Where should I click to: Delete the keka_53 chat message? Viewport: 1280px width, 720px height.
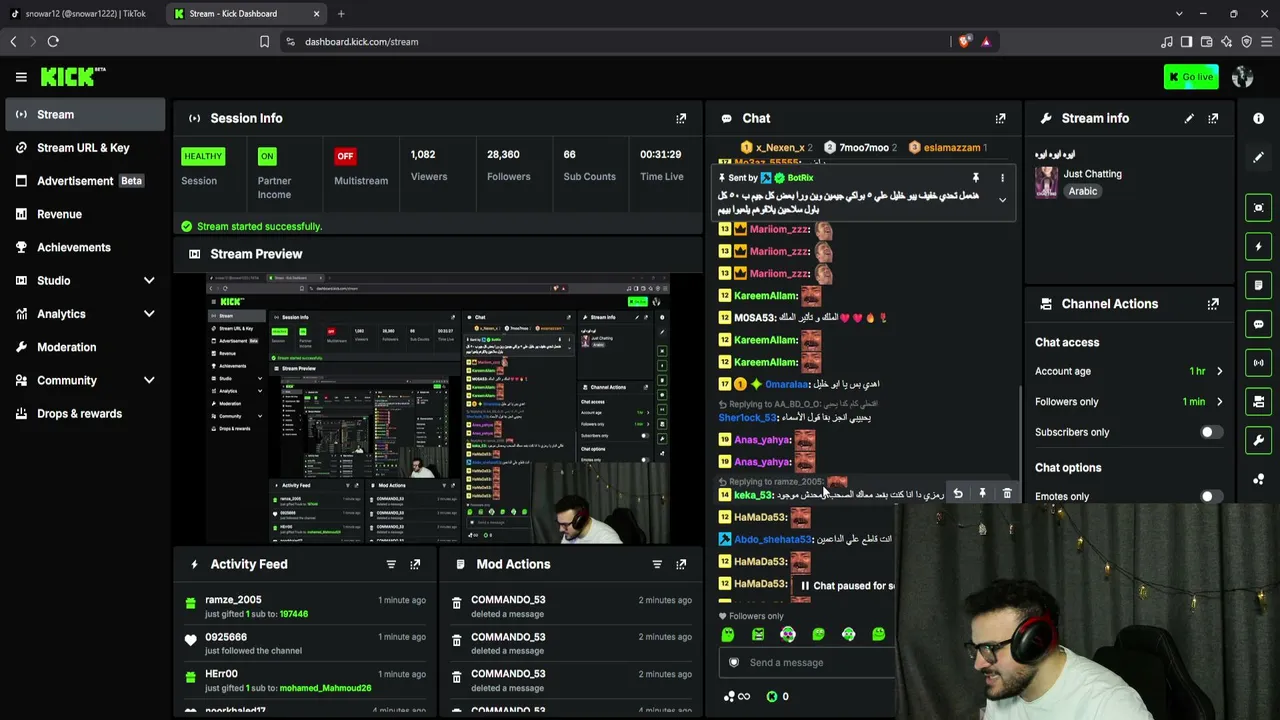coord(1007,494)
